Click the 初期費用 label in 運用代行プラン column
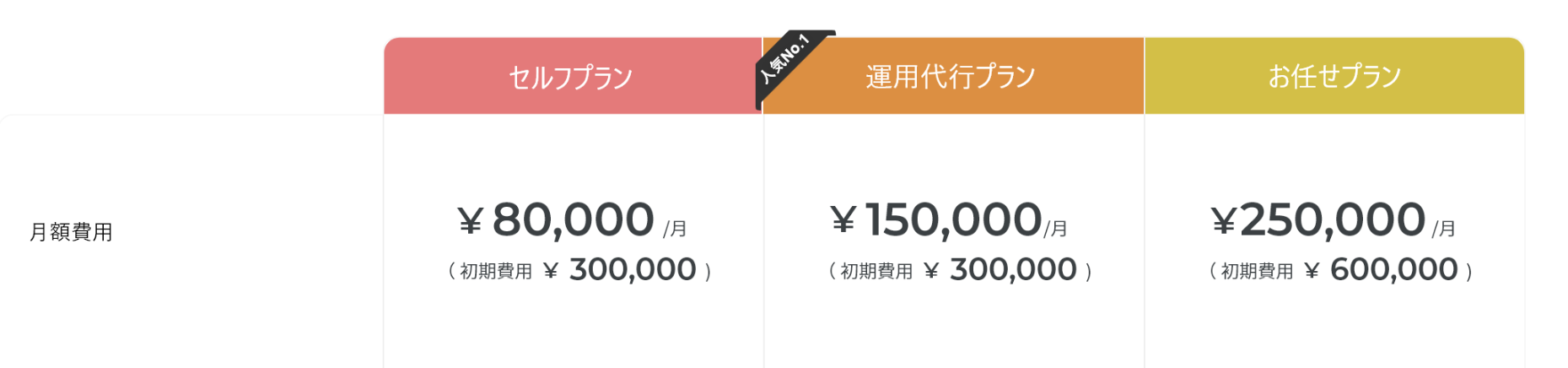This screenshot has height=368, width=1568. tap(876, 271)
